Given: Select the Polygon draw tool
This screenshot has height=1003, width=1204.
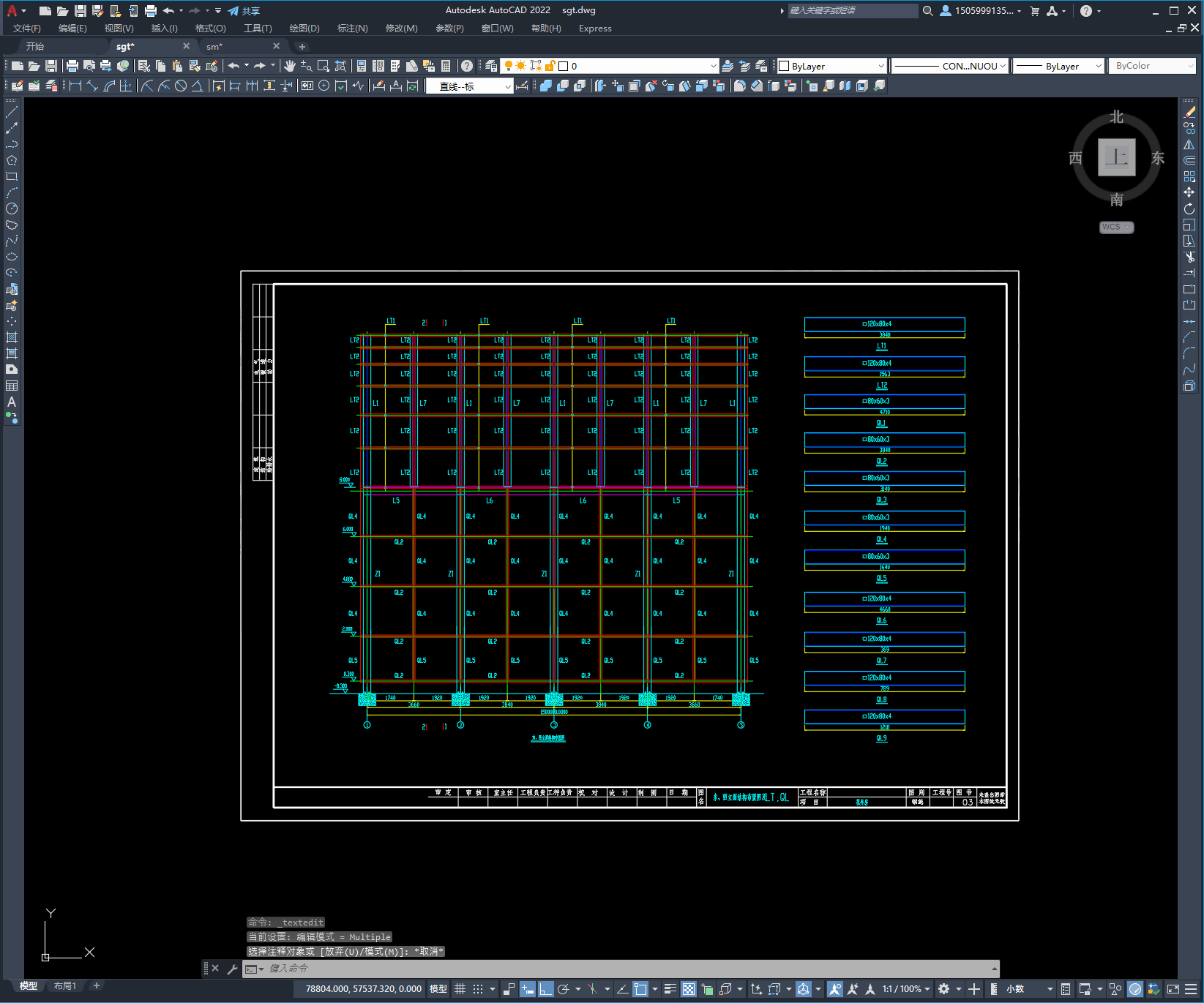Looking at the screenshot, I should point(12,160).
